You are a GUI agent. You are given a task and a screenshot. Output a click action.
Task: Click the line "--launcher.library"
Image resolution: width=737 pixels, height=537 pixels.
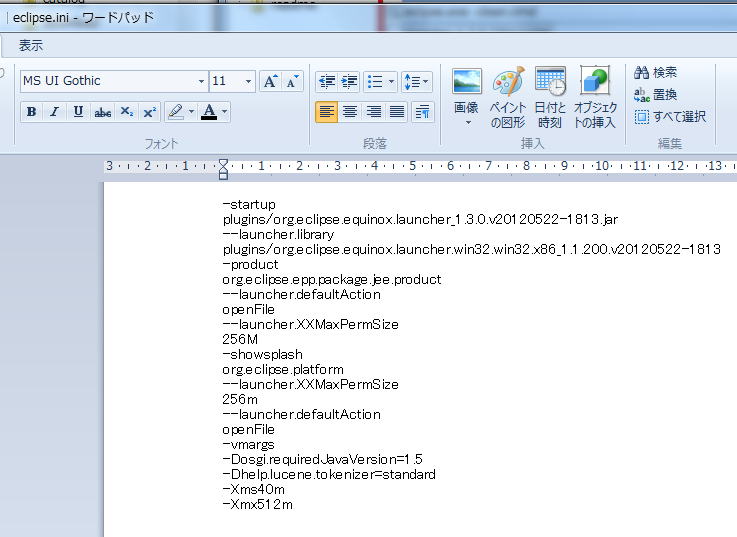pyautogui.click(x=278, y=235)
